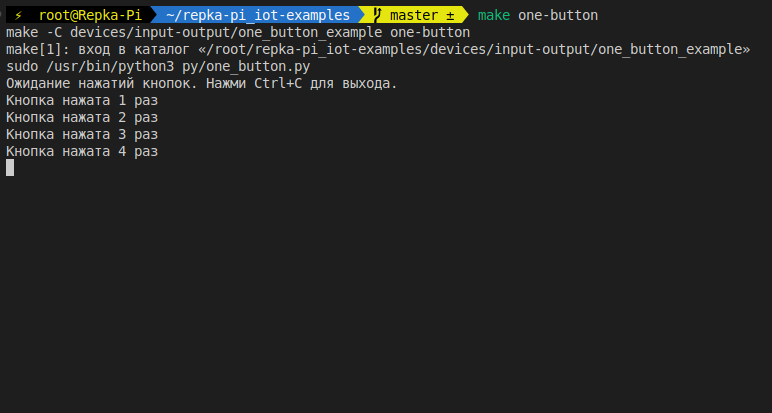Click the one-button argument in the command line
Image resolution: width=772 pixels, height=413 pixels.
click(x=558, y=15)
